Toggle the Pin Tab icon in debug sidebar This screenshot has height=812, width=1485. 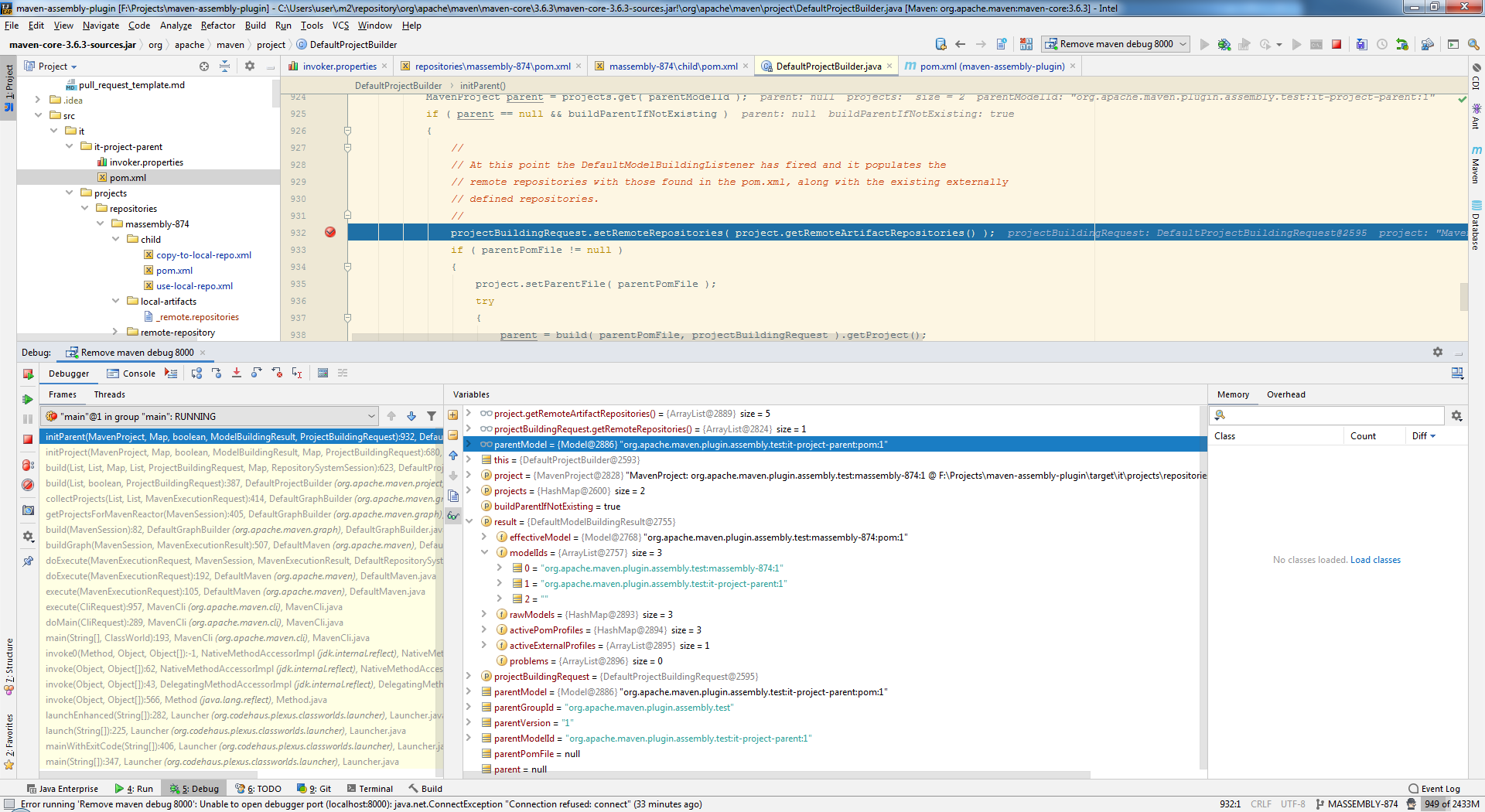(28, 561)
